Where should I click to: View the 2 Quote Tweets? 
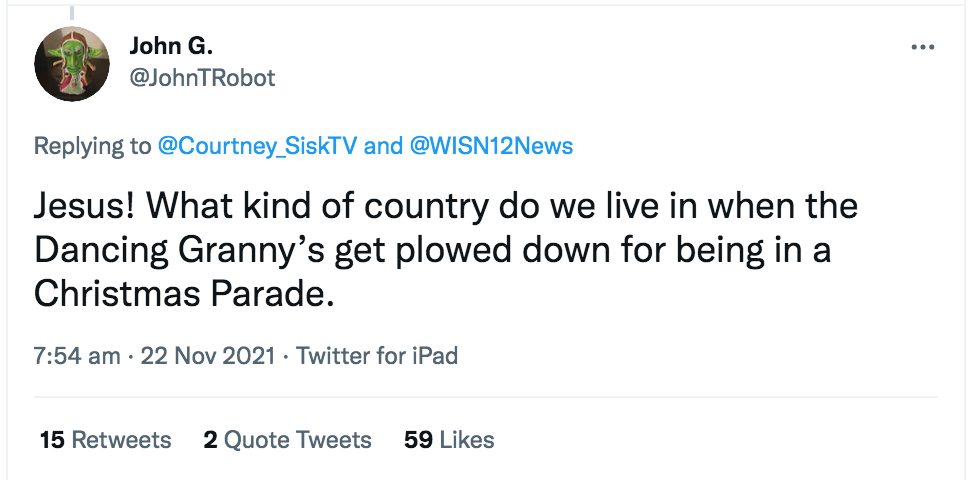(287, 440)
